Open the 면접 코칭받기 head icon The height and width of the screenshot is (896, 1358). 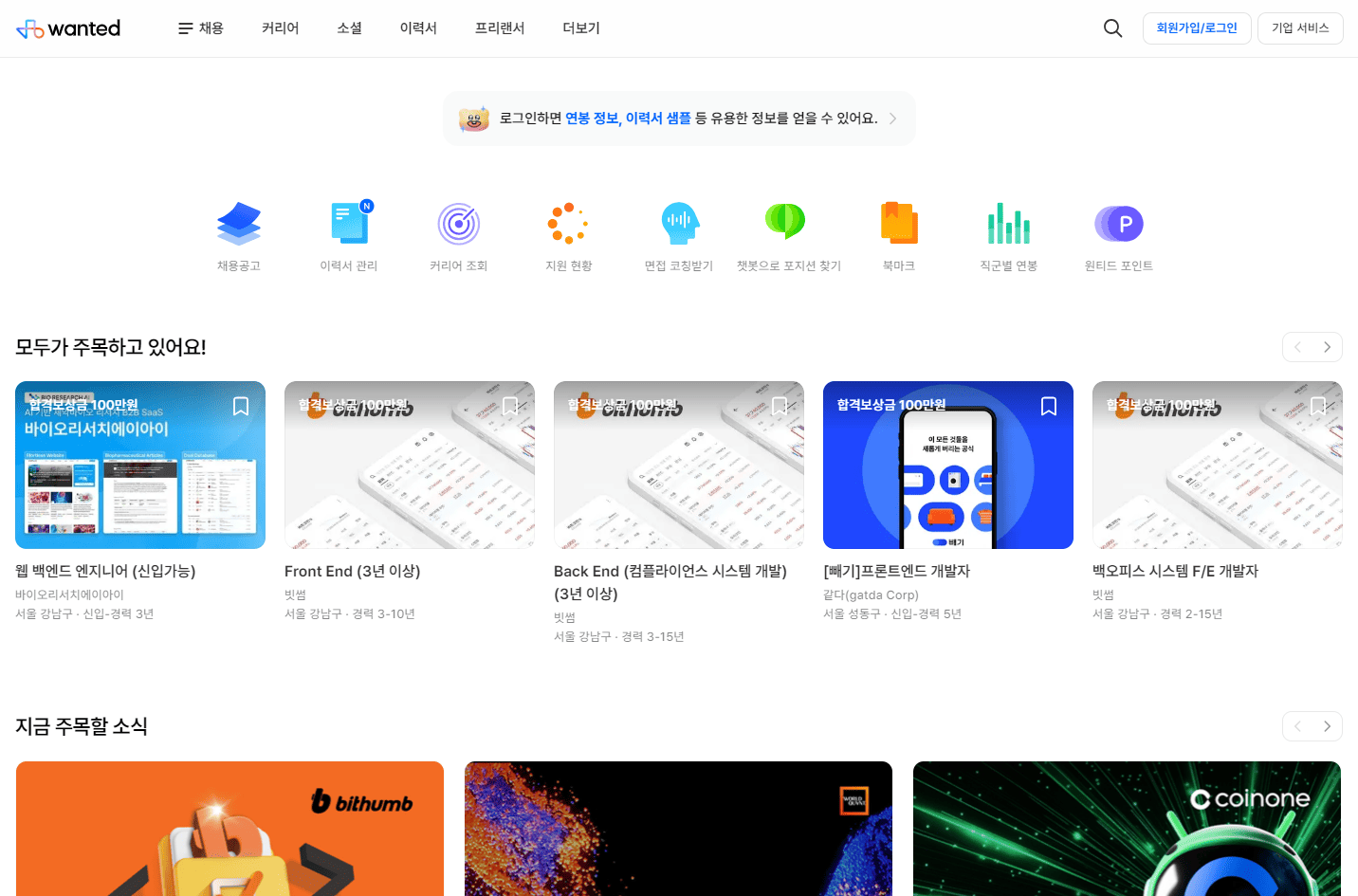click(x=679, y=224)
